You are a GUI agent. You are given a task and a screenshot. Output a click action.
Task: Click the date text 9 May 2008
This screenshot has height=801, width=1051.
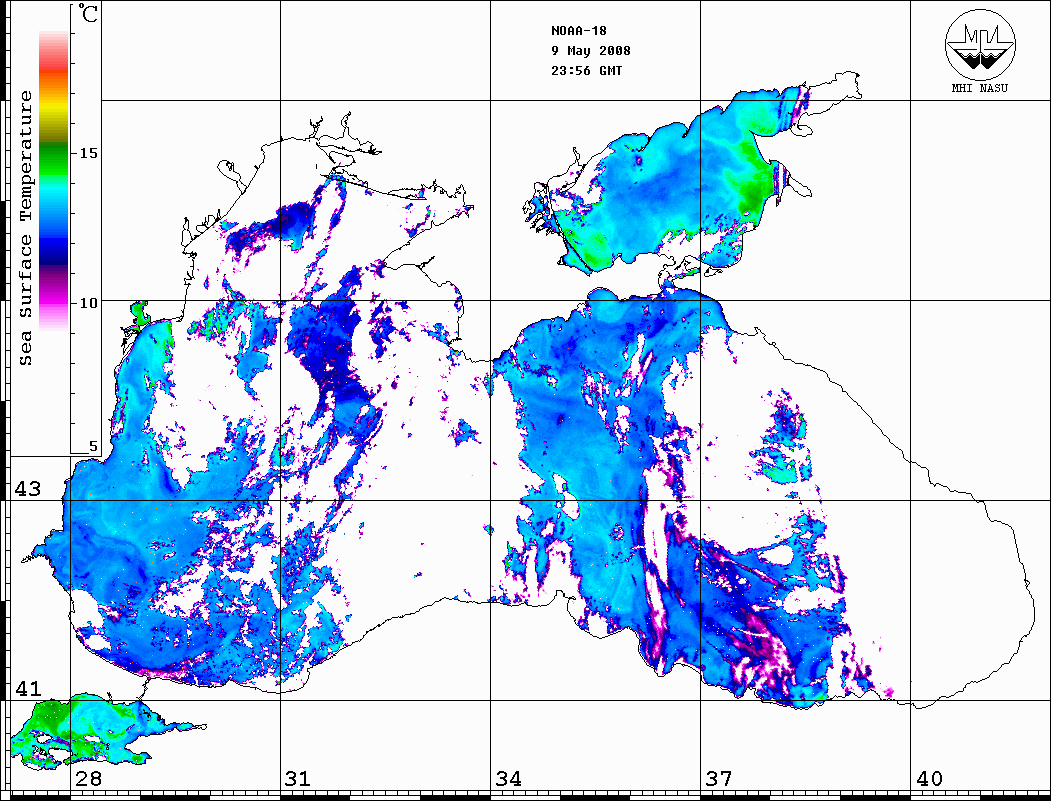591,51
